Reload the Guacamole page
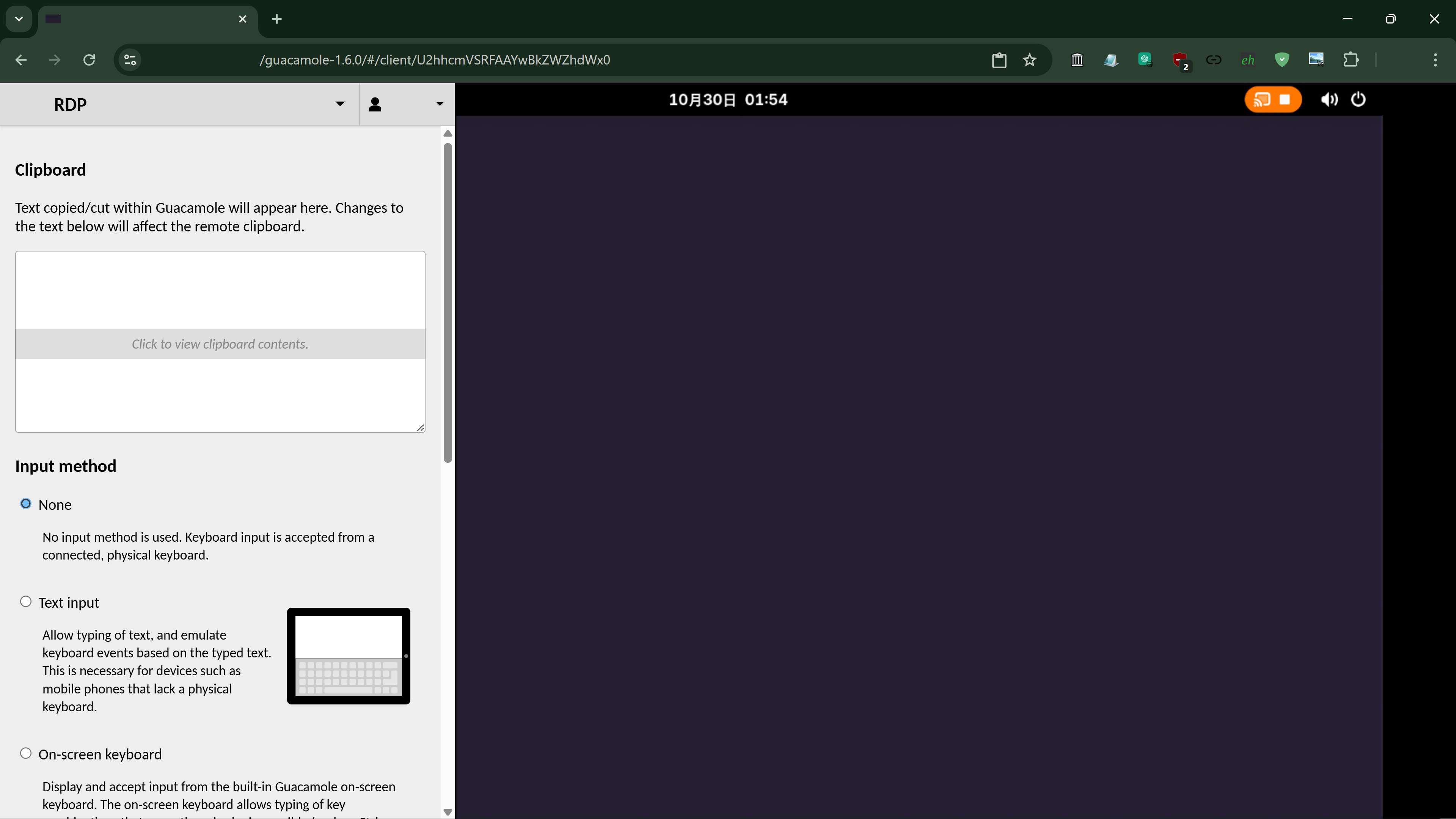The height and width of the screenshot is (819, 1456). pos(89,60)
